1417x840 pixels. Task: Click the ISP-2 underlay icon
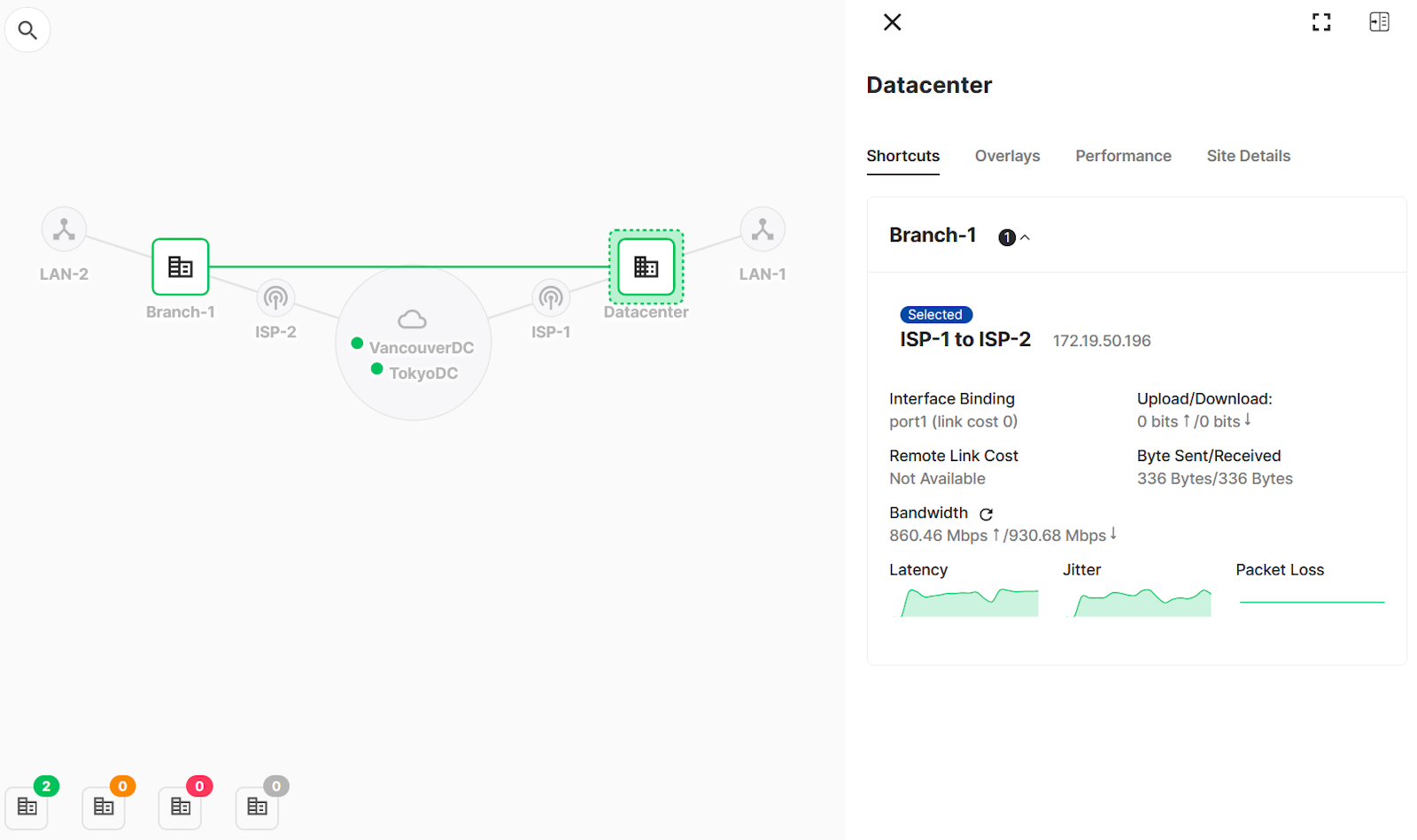click(275, 298)
